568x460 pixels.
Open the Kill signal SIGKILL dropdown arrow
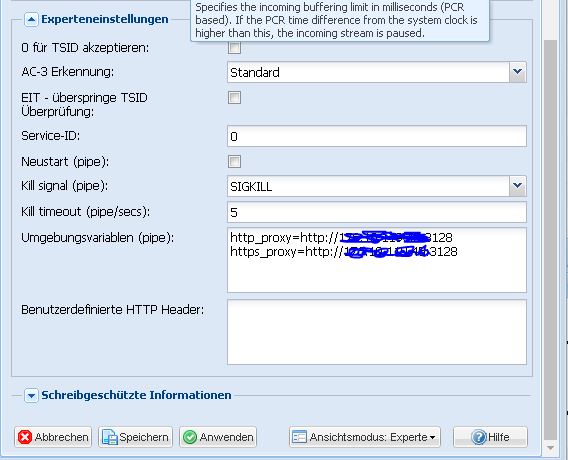click(x=517, y=186)
